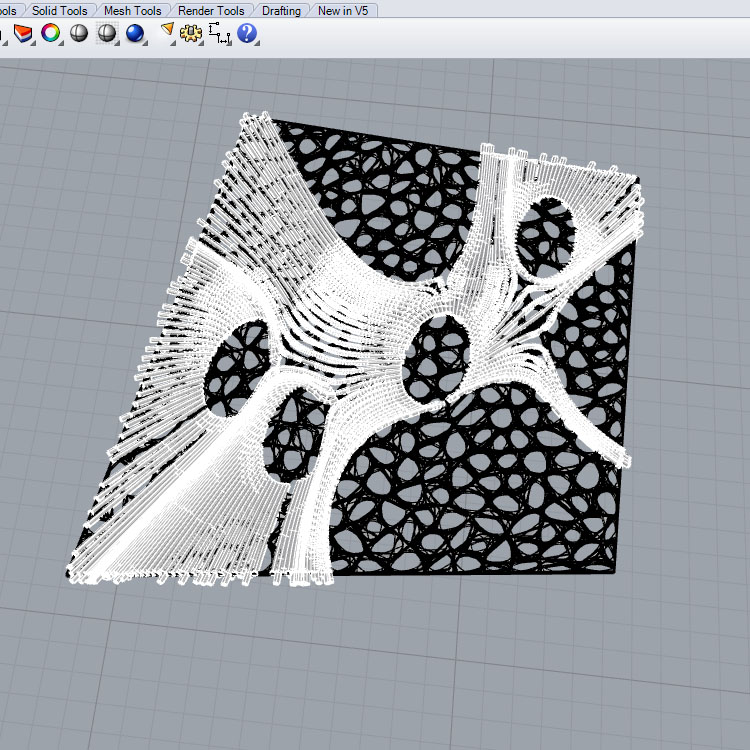Click the gray Shade sphere icon

point(79,34)
